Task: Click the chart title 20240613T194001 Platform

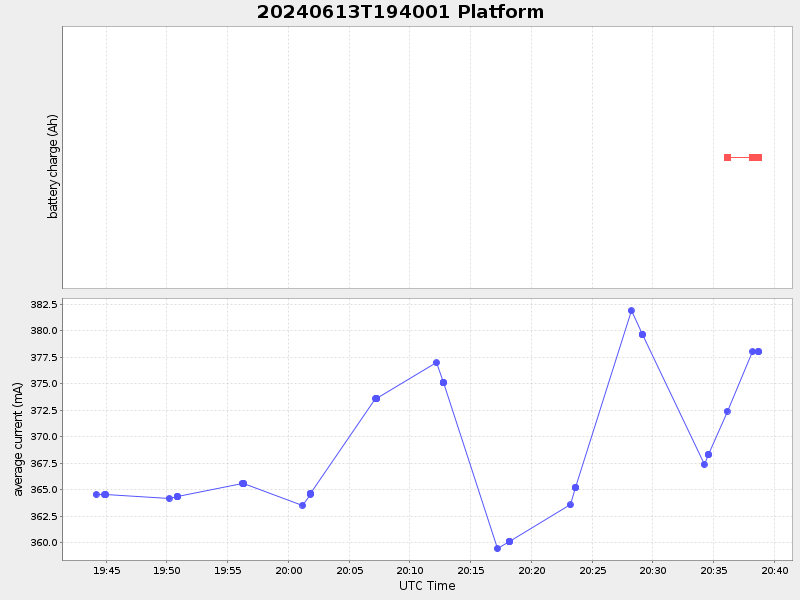Action: click(x=400, y=12)
